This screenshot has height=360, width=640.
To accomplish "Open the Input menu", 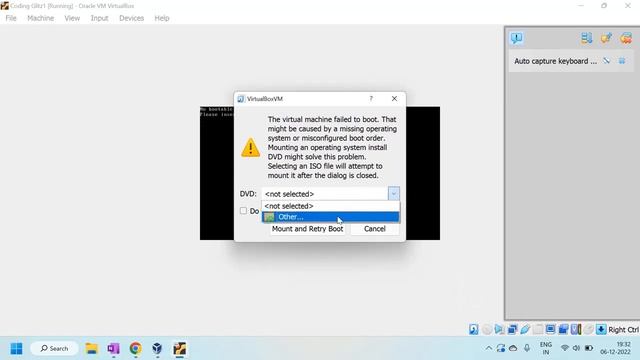I will 99,18.
